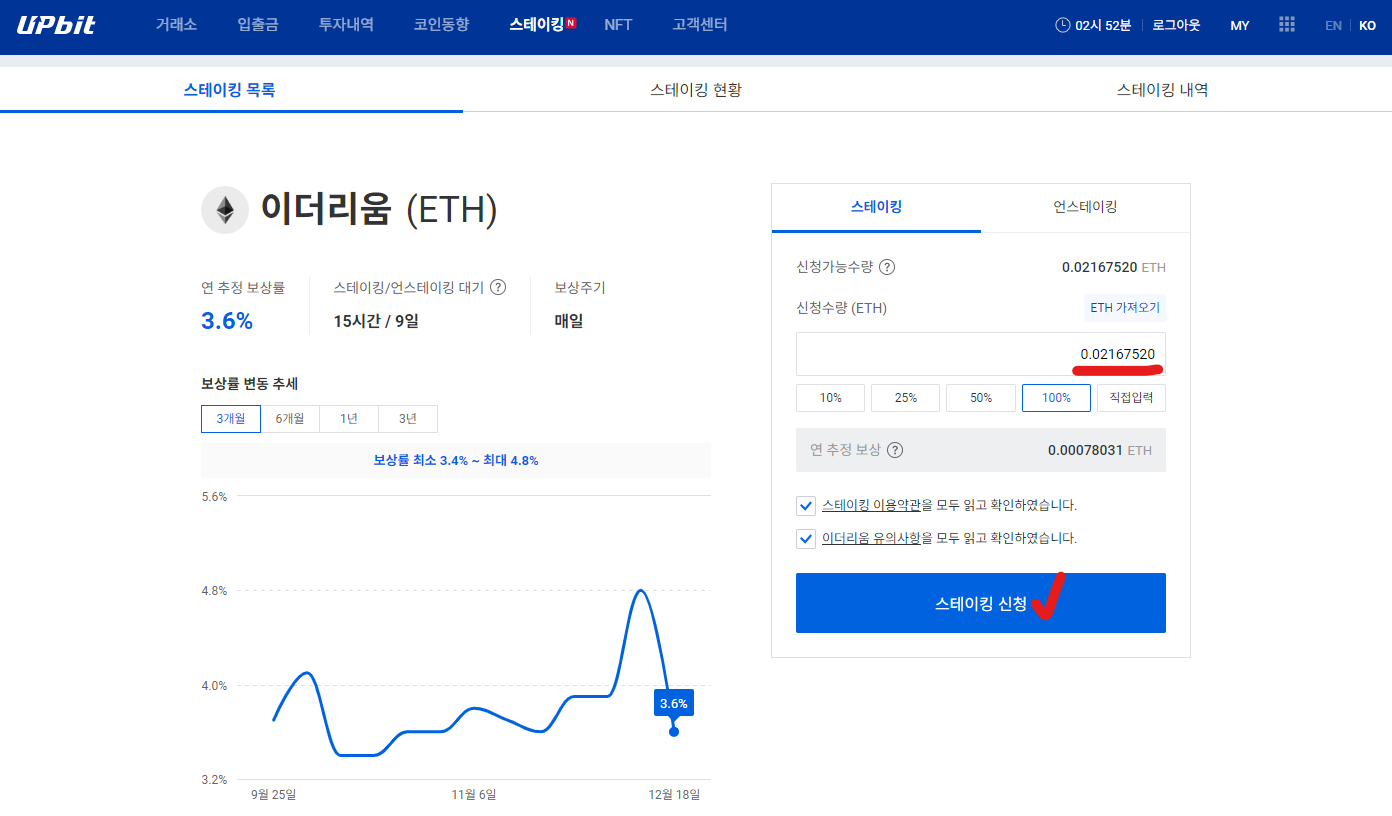
Task: Open the 거래소 menu
Action: (175, 25)
